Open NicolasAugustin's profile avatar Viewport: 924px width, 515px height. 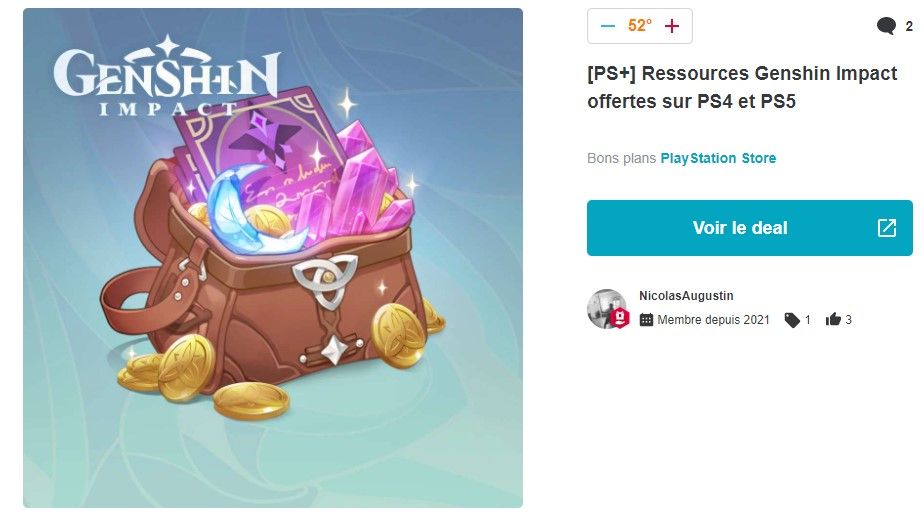point(606,308)
